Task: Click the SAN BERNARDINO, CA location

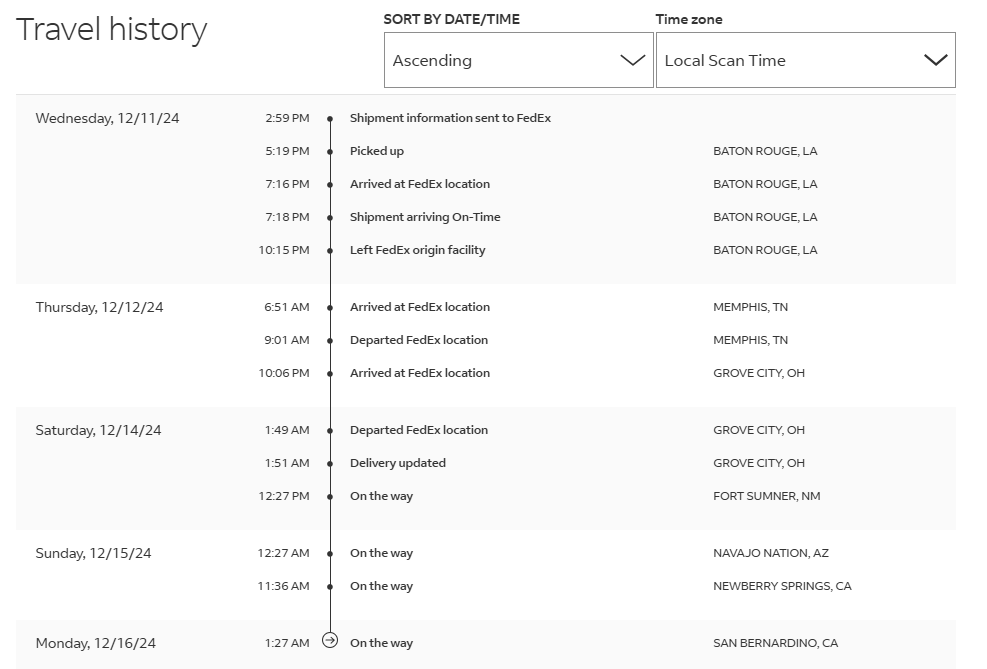Action: [776, 643]
